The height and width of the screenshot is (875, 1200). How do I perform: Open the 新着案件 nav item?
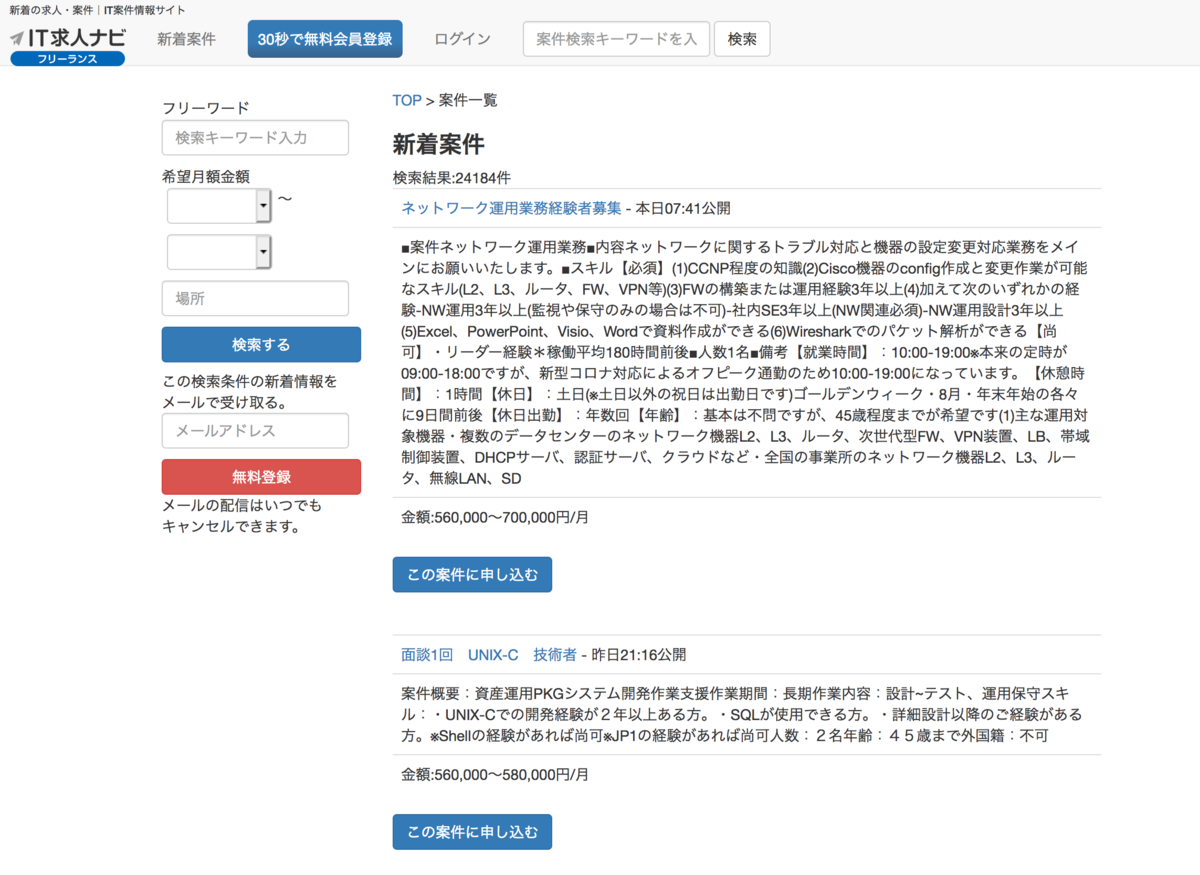click(x=186, y=39)
